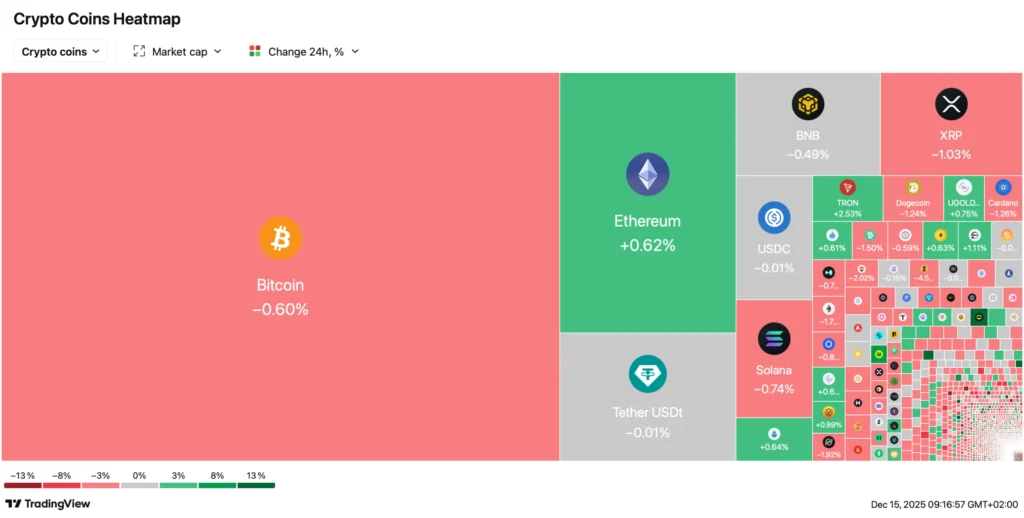Click the Dogecoin icon

(912, 187)
